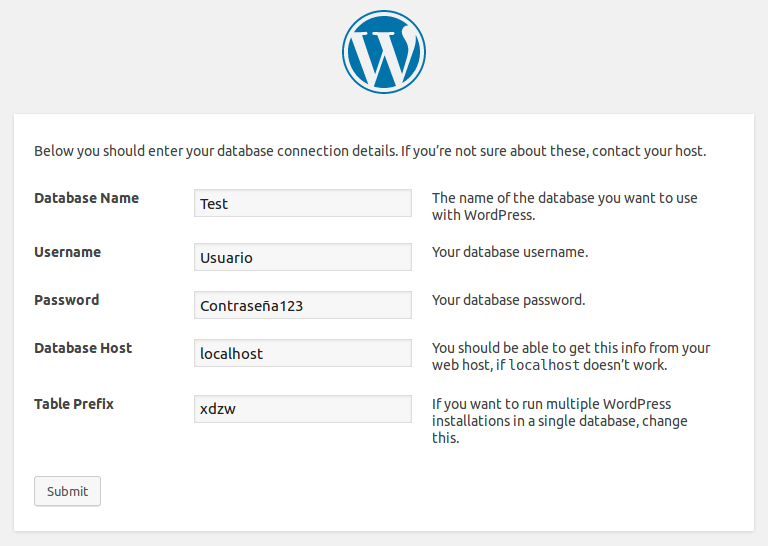The image size is (768, 546).
Task: Click the Username label
Action: point(68,252)
